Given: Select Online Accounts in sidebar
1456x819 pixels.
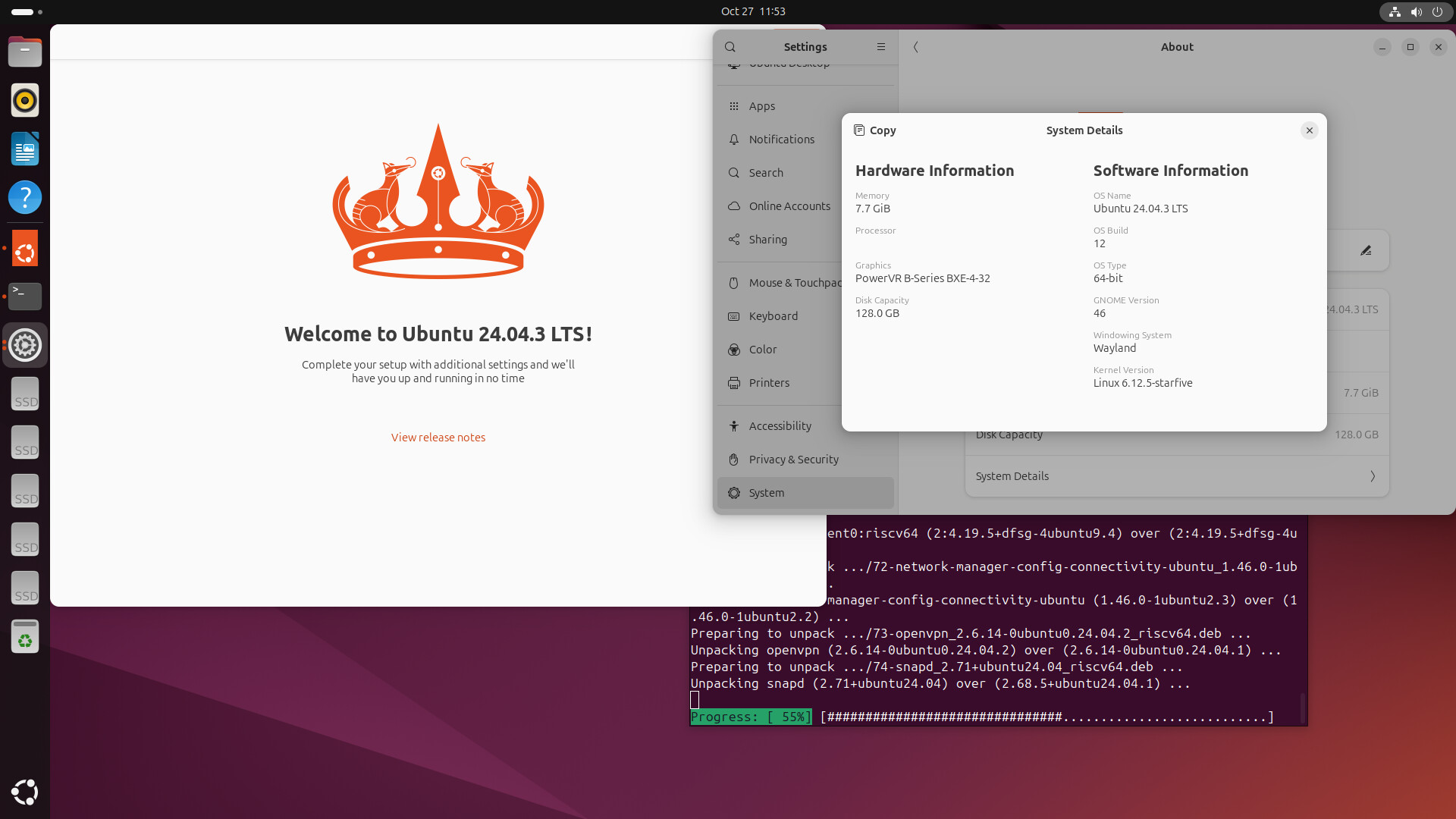Looking at the screenshot, I should point(789,206).
